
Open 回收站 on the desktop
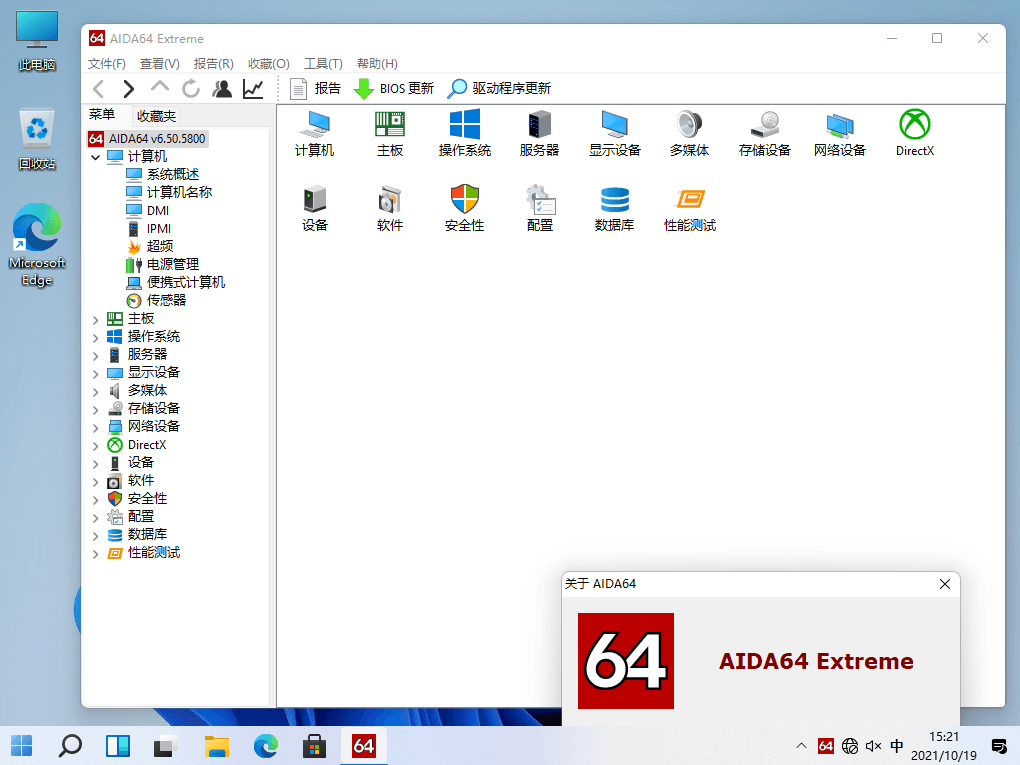(x=37, y=139)
